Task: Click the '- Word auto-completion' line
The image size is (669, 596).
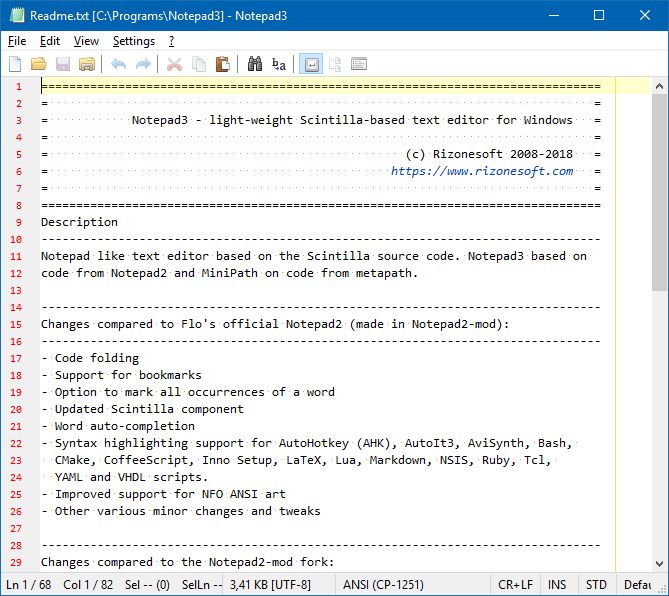Action: tap(118, 426)
